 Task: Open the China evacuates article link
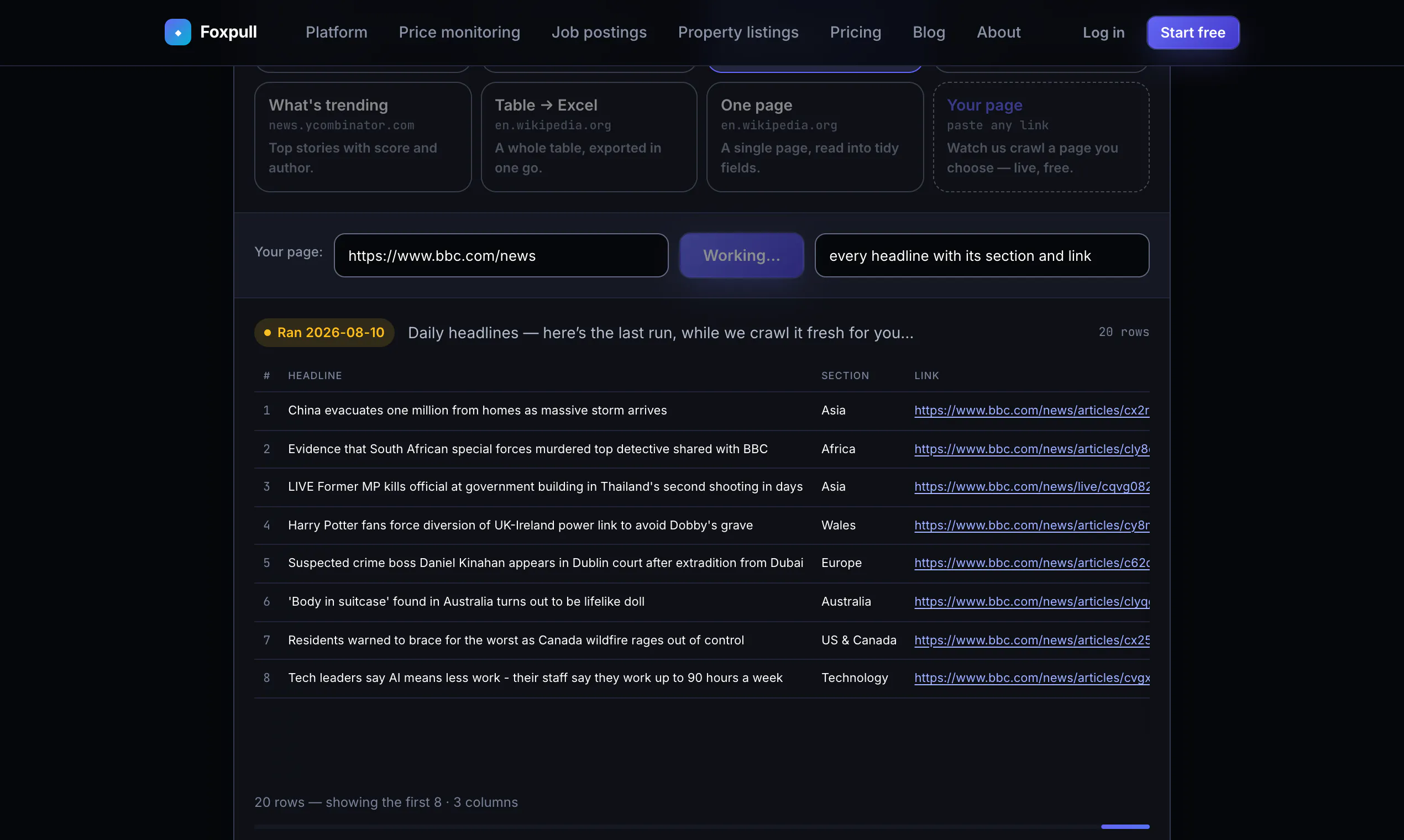(x=1031, y=411)
